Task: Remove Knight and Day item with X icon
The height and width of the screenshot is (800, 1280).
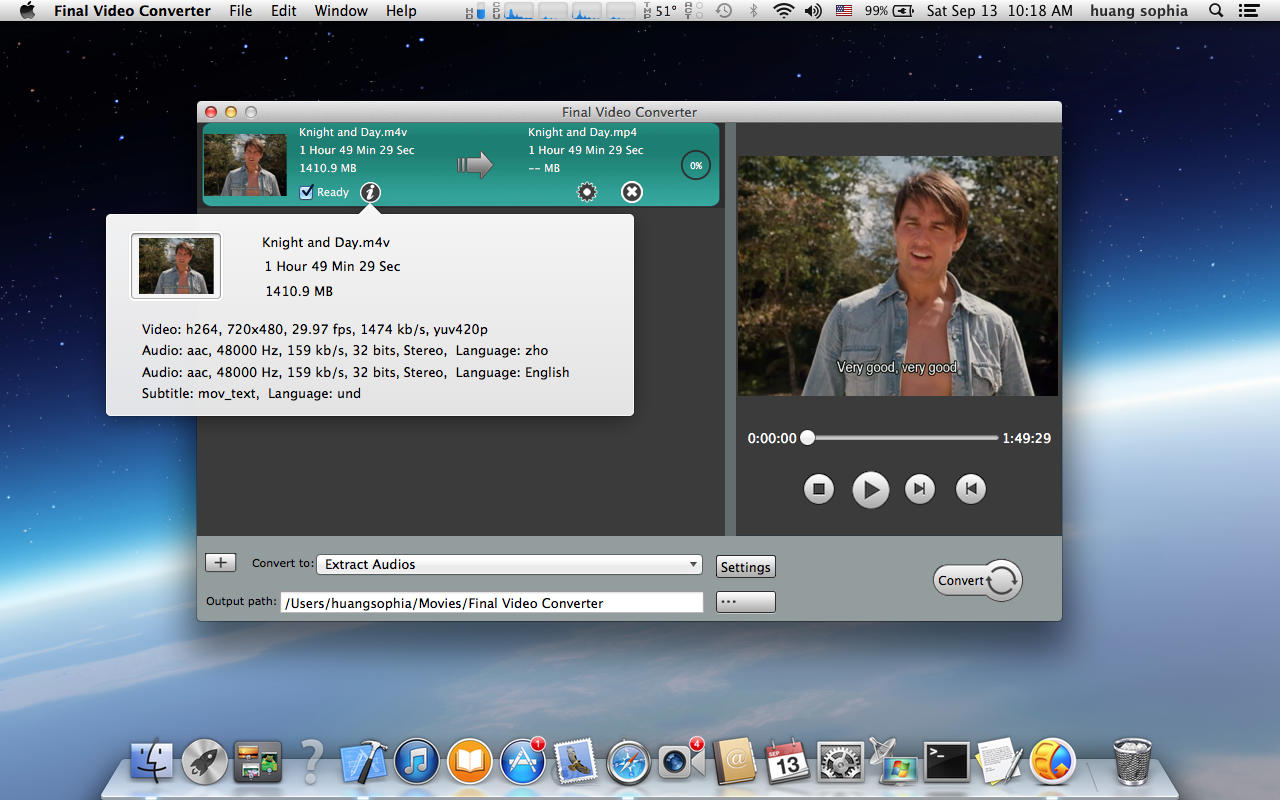Action: tap(632, 192)
